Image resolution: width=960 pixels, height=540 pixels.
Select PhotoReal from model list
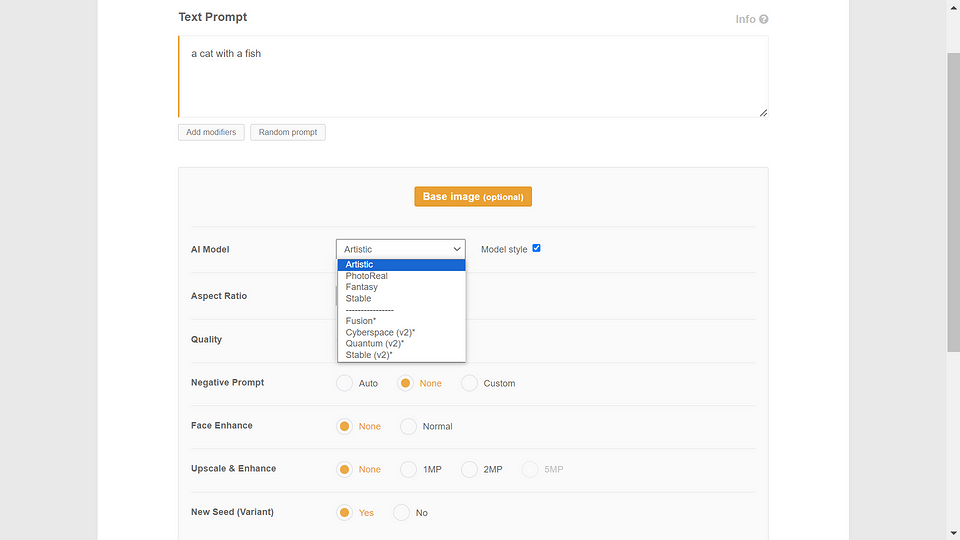tap(367, 276)
